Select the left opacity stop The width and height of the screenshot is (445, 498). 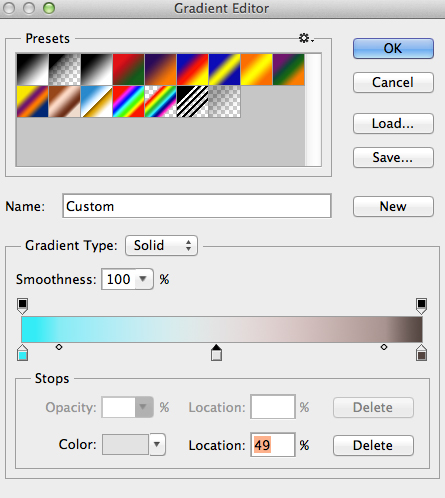(x=22, y=306)
